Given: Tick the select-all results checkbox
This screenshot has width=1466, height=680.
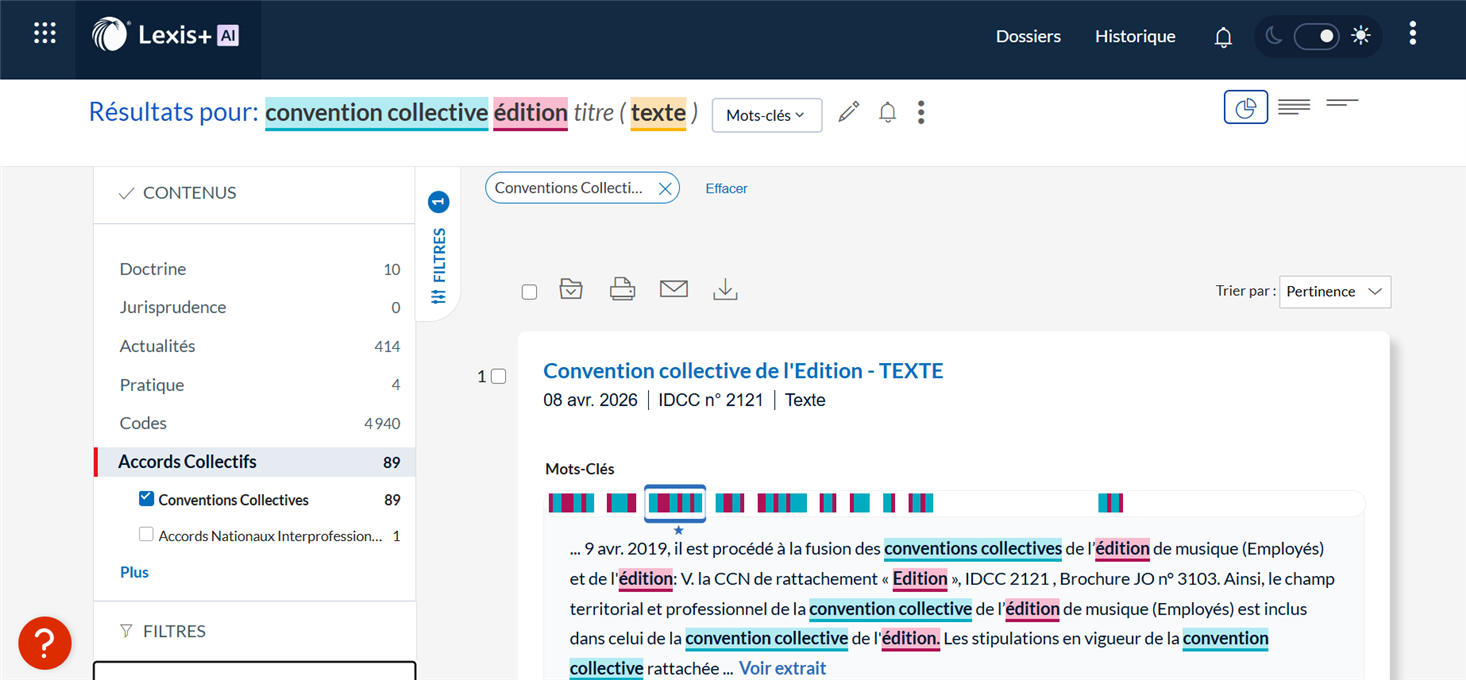Looking at the screenshot, I should (530, 292).
